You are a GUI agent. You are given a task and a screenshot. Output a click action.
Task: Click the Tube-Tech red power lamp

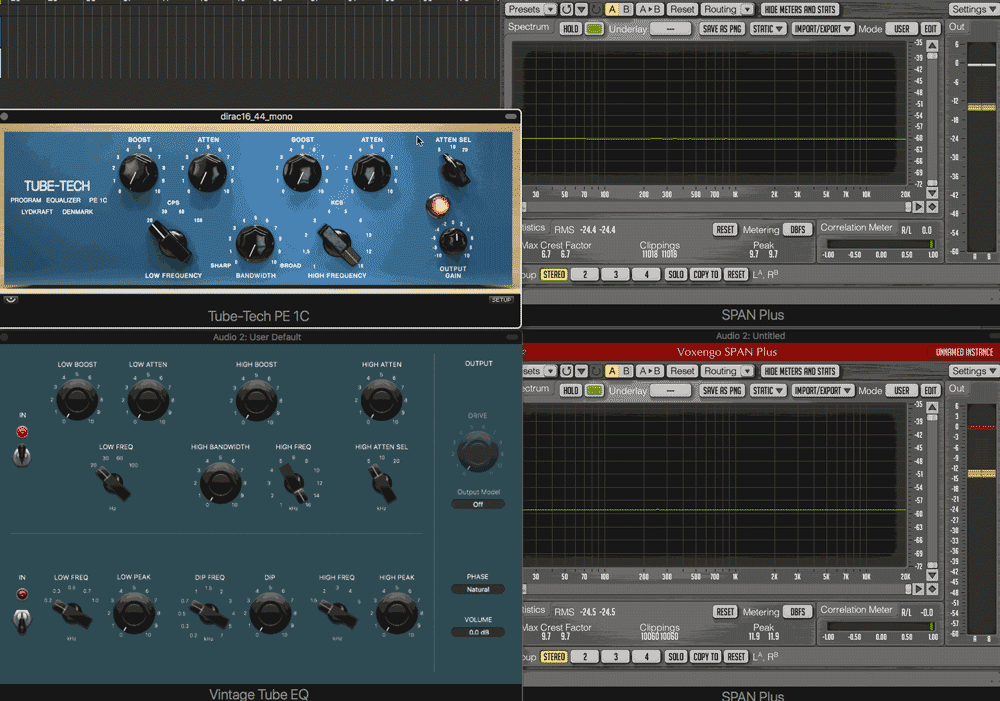[439, 205]
